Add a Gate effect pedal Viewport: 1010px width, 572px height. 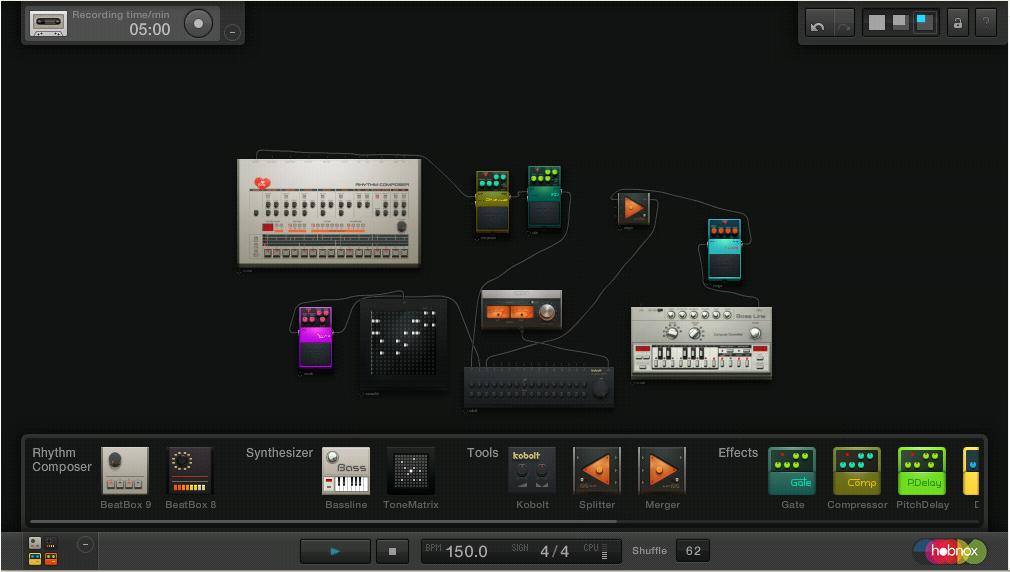pyautogui.click(x=792, y=471)
